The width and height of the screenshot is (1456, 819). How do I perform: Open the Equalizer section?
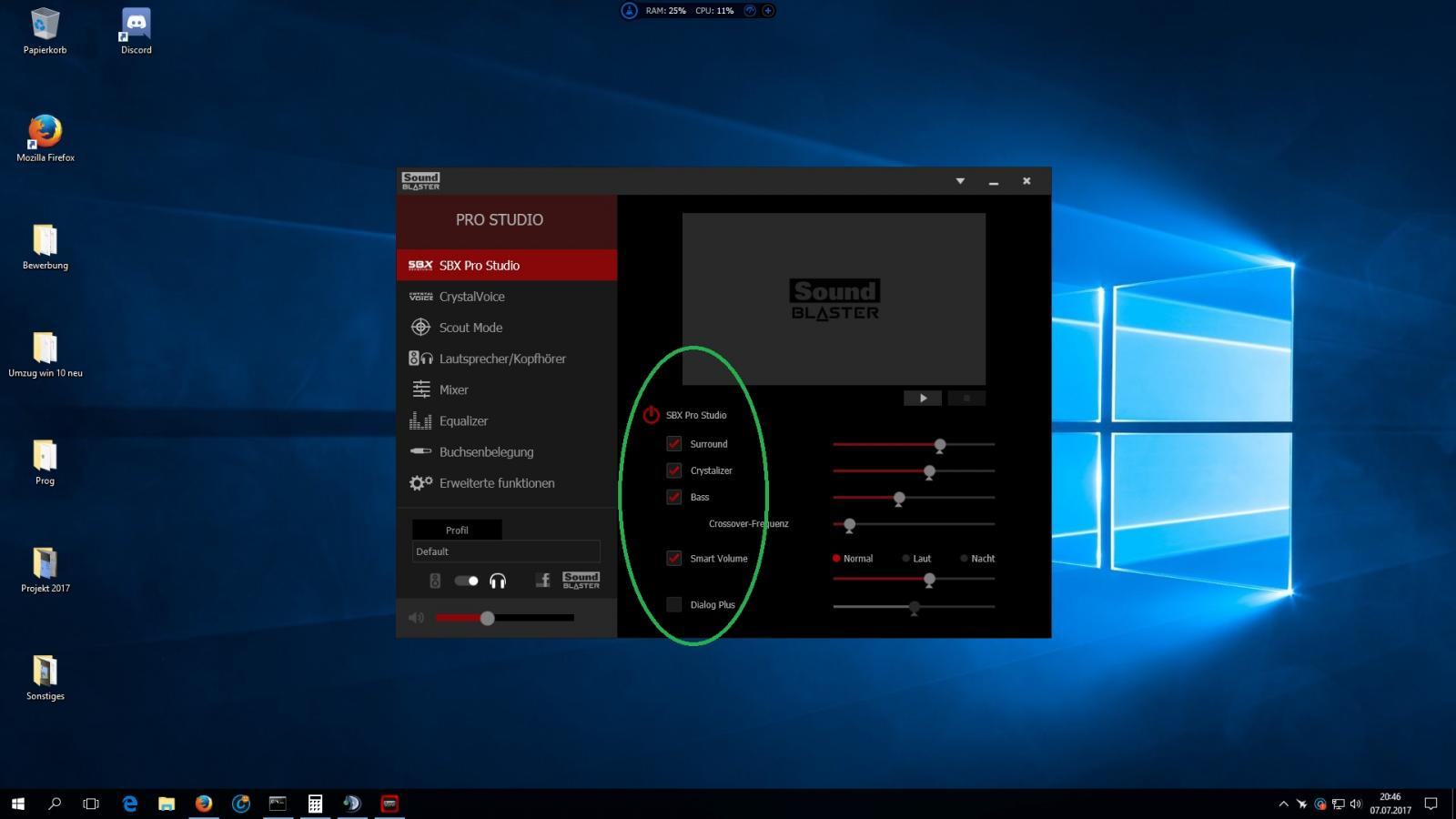tap(507, 420)
